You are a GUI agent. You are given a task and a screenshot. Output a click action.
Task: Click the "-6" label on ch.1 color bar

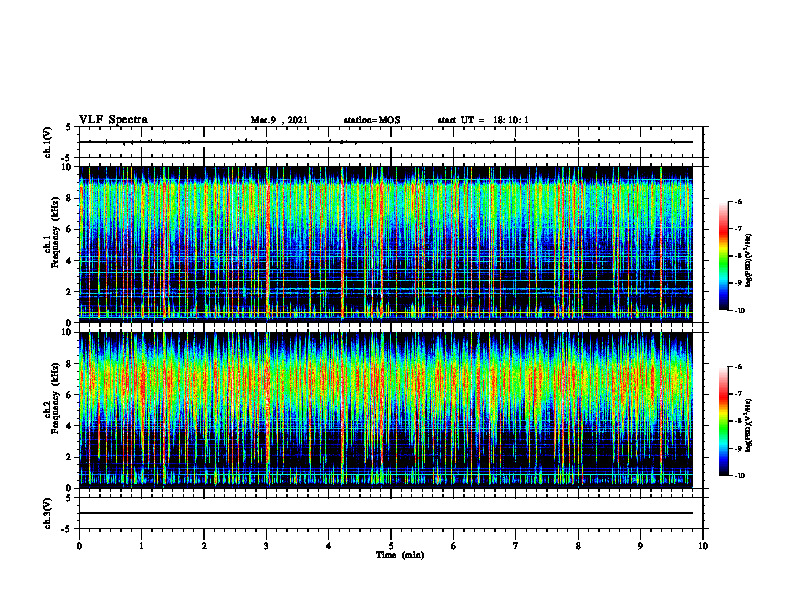(738, 201)
